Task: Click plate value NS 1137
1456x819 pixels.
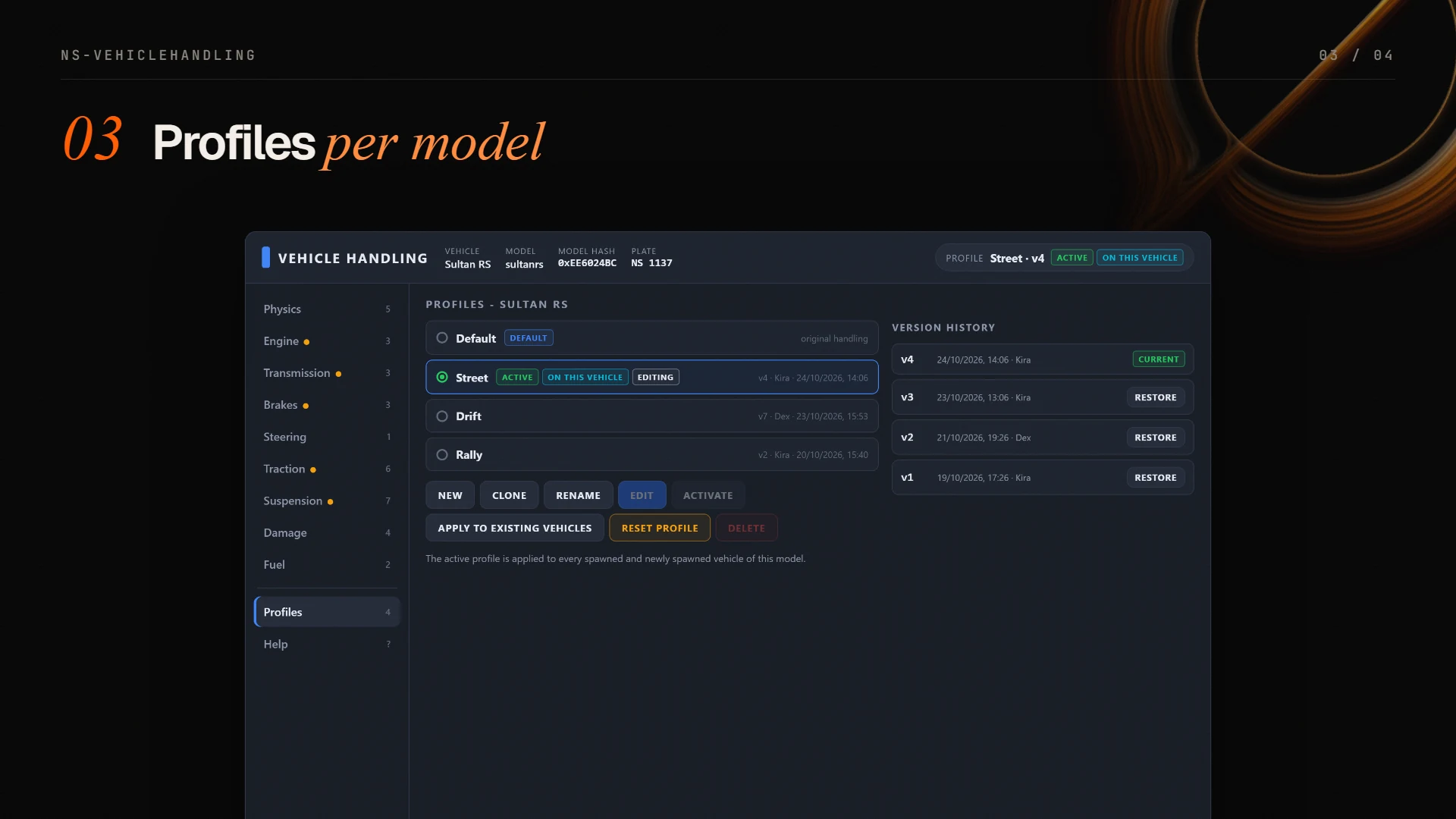Action: point(651,263)
